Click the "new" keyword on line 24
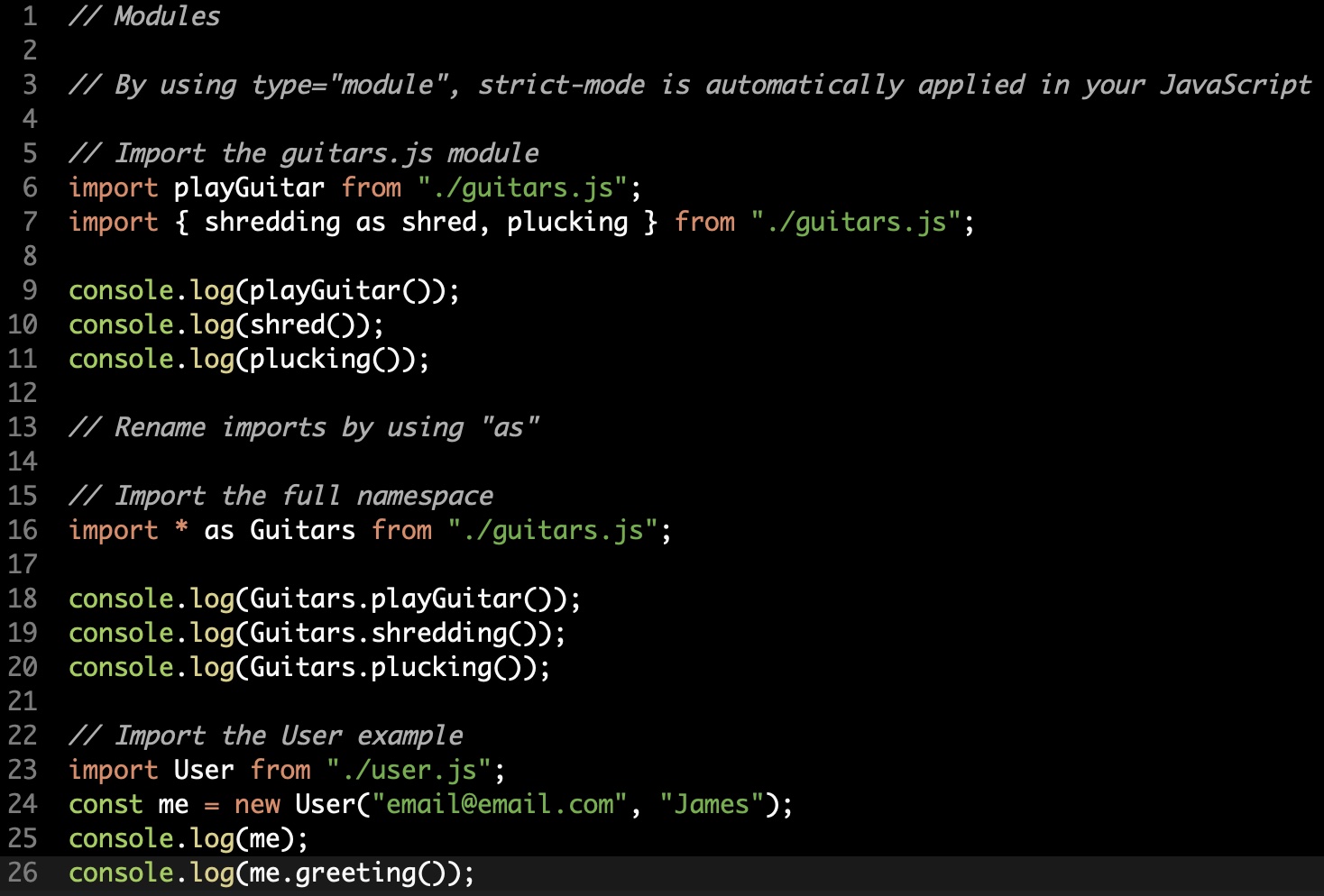The image size is (1324, 896). [257, 804]
